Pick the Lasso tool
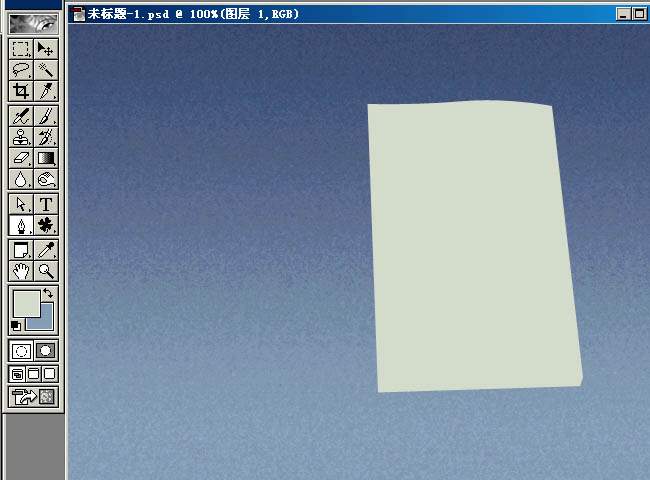The image size is (650, 480). click(21, 70)
